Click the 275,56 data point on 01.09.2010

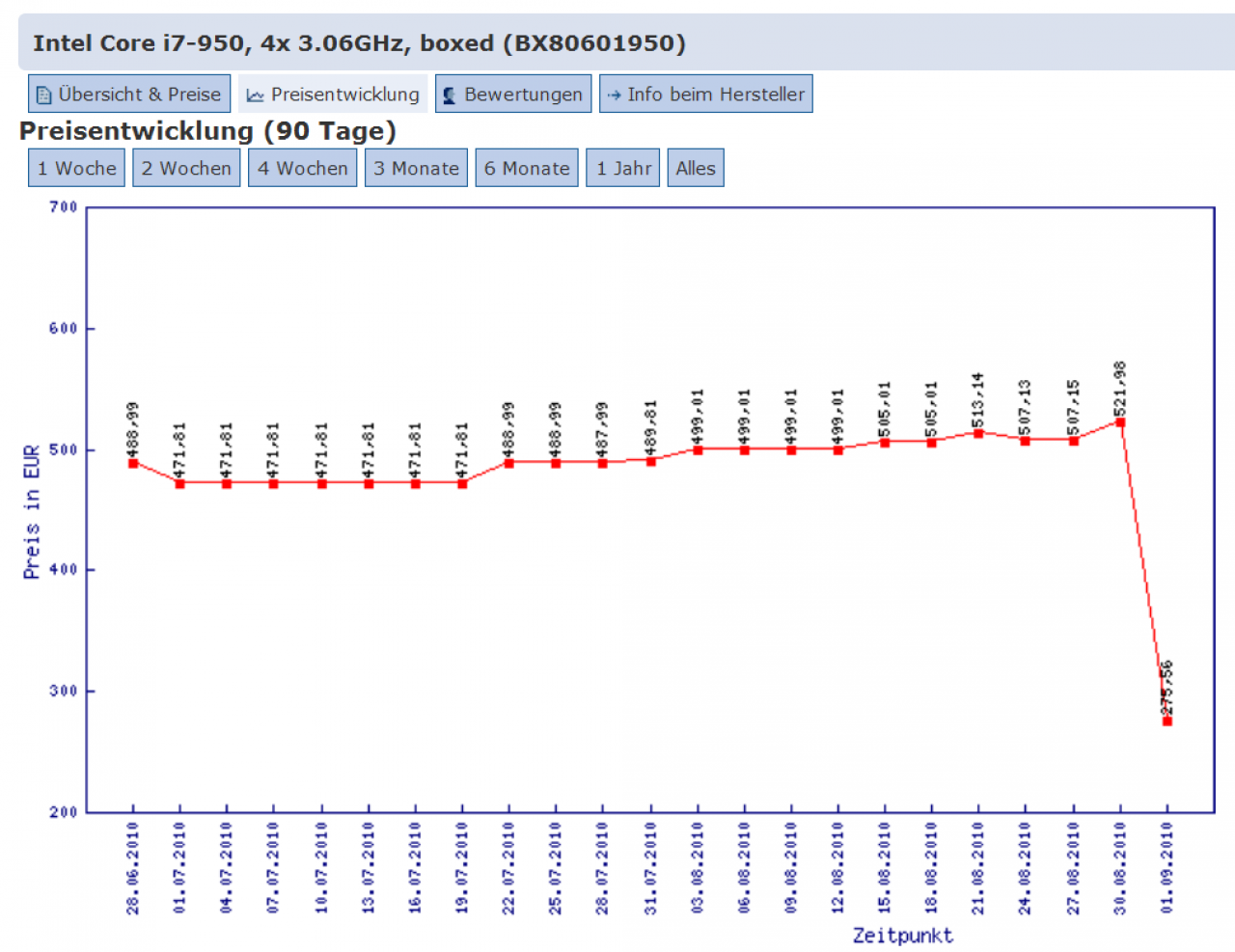pos(1167,721)
